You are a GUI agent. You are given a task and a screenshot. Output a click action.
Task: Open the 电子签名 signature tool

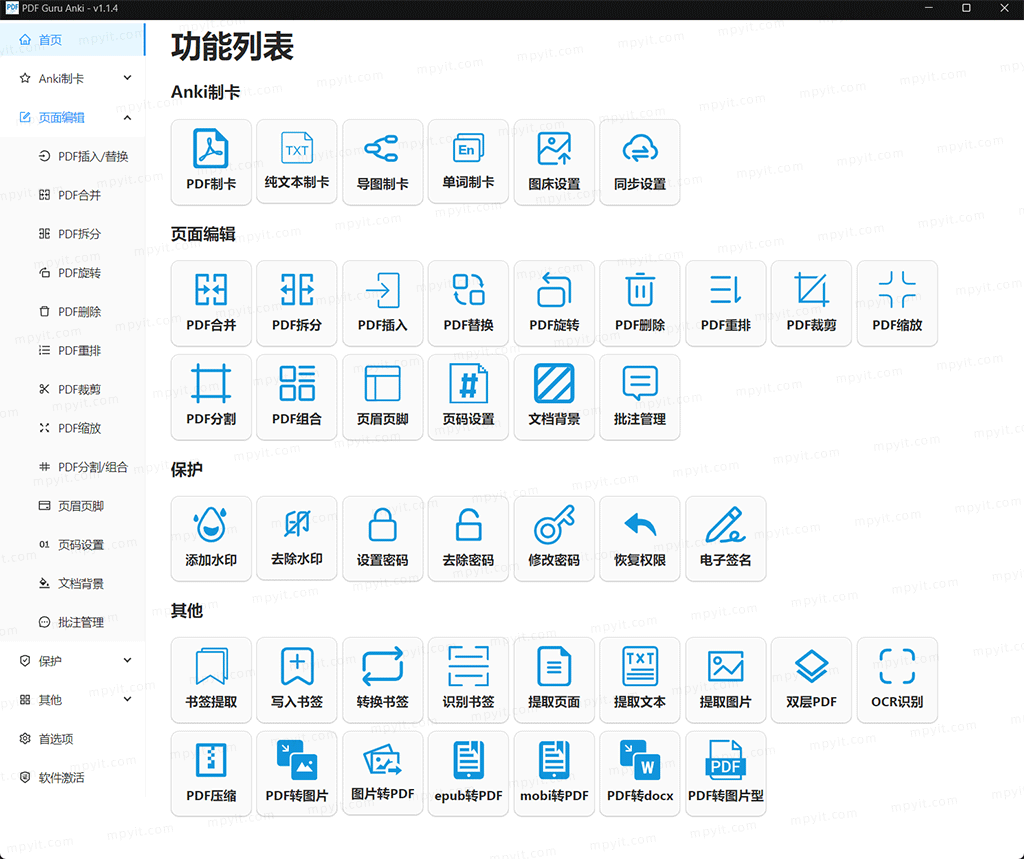point(726,538)
